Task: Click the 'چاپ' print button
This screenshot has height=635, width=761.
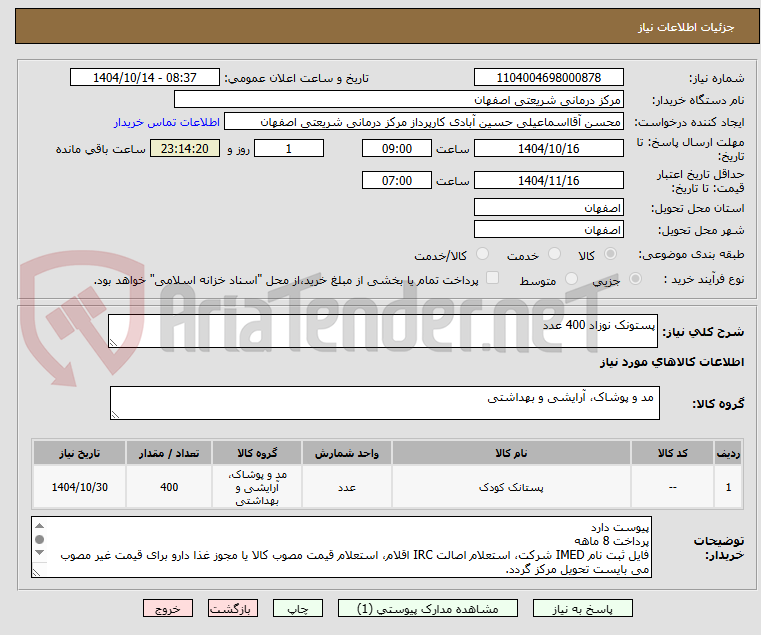Action: [x=298, y=608]
